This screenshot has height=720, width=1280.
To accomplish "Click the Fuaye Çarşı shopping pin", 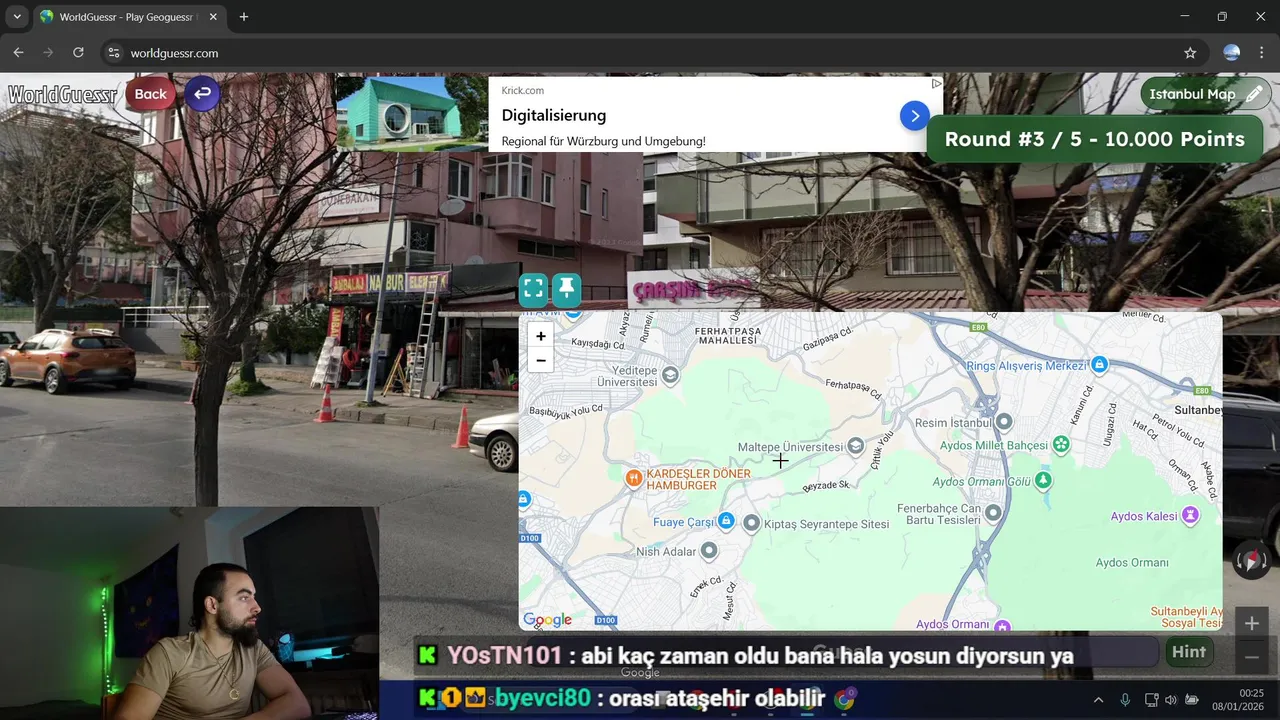I will point(726,521).
